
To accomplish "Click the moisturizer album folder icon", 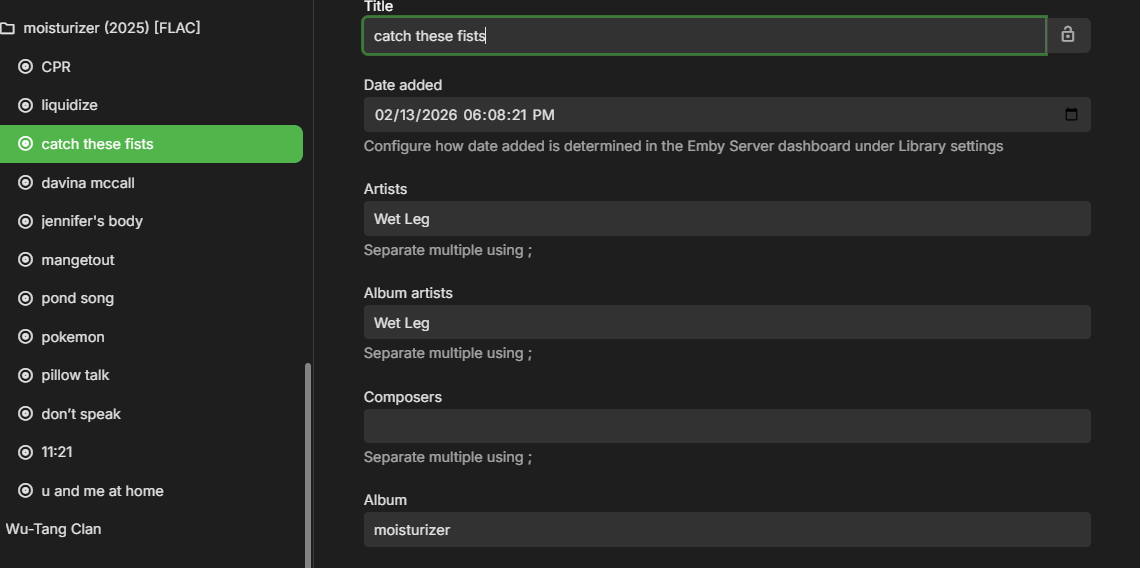I will click(8, 28).
